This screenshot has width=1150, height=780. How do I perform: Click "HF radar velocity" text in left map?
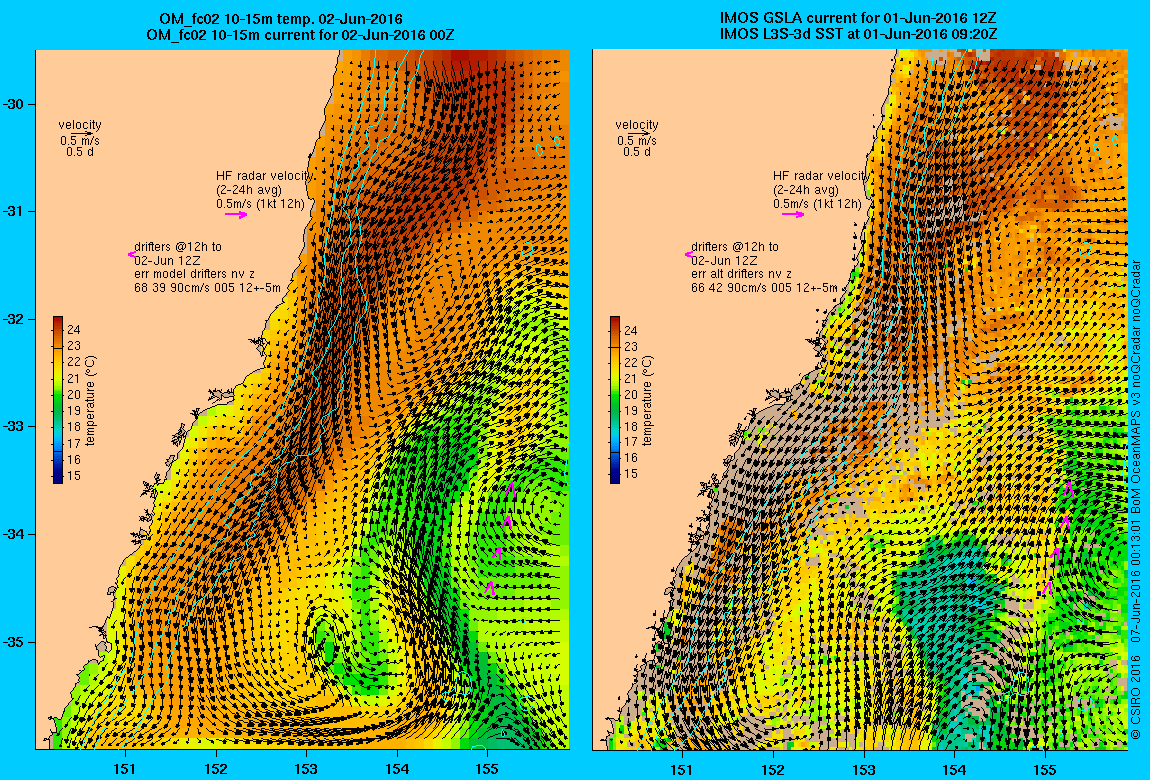[264, 176]
